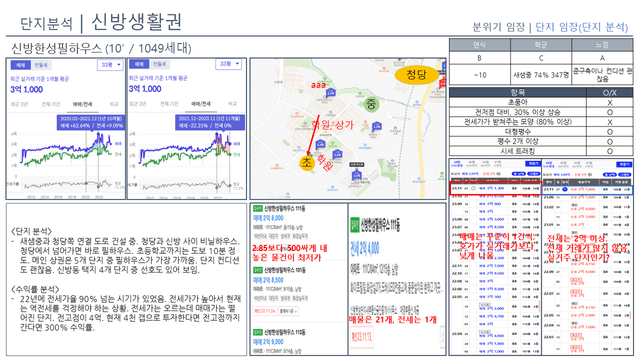Select the 최근 3년 tab in the left chart panel
This screenshot has width=640, height=360.
coord(19,104)
